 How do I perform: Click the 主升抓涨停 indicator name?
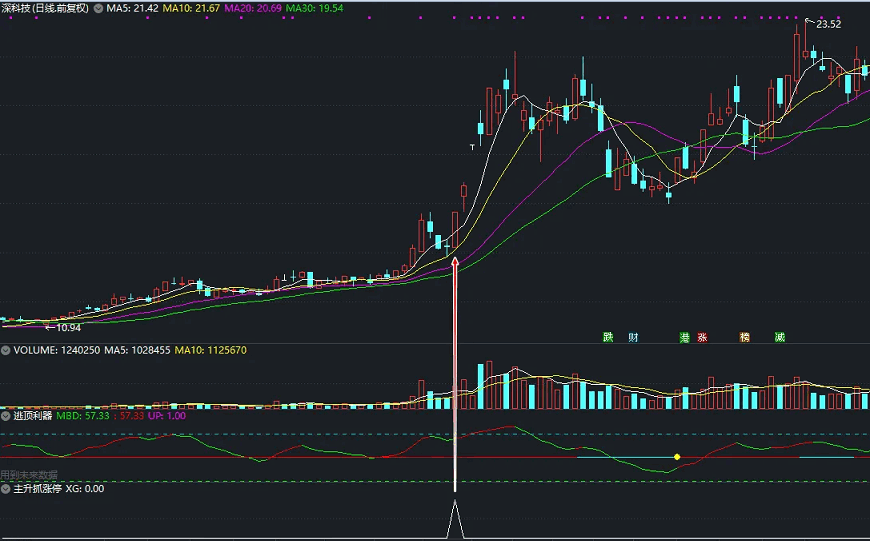pyautogui.click(x=37, y=489)
